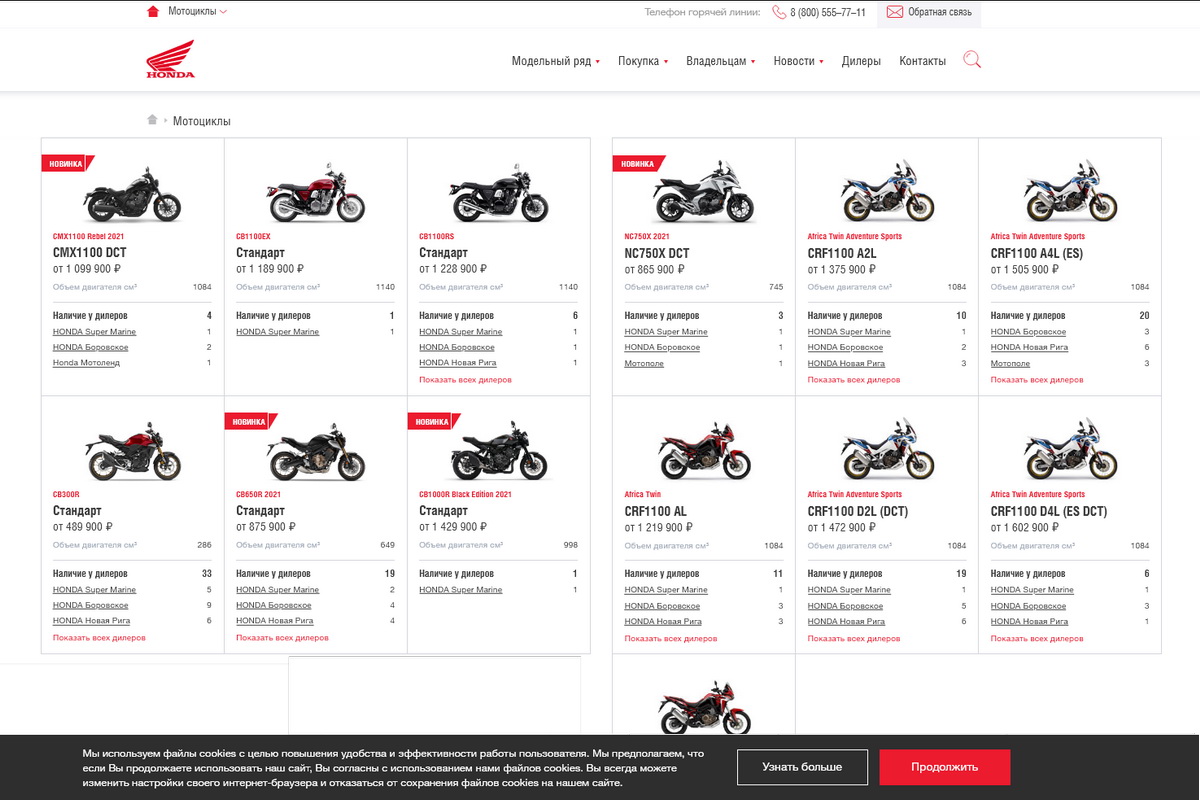1200x800 pixels.
Task: Call hotline number 8 (800) 555-77-11
Action: point(828,12)
